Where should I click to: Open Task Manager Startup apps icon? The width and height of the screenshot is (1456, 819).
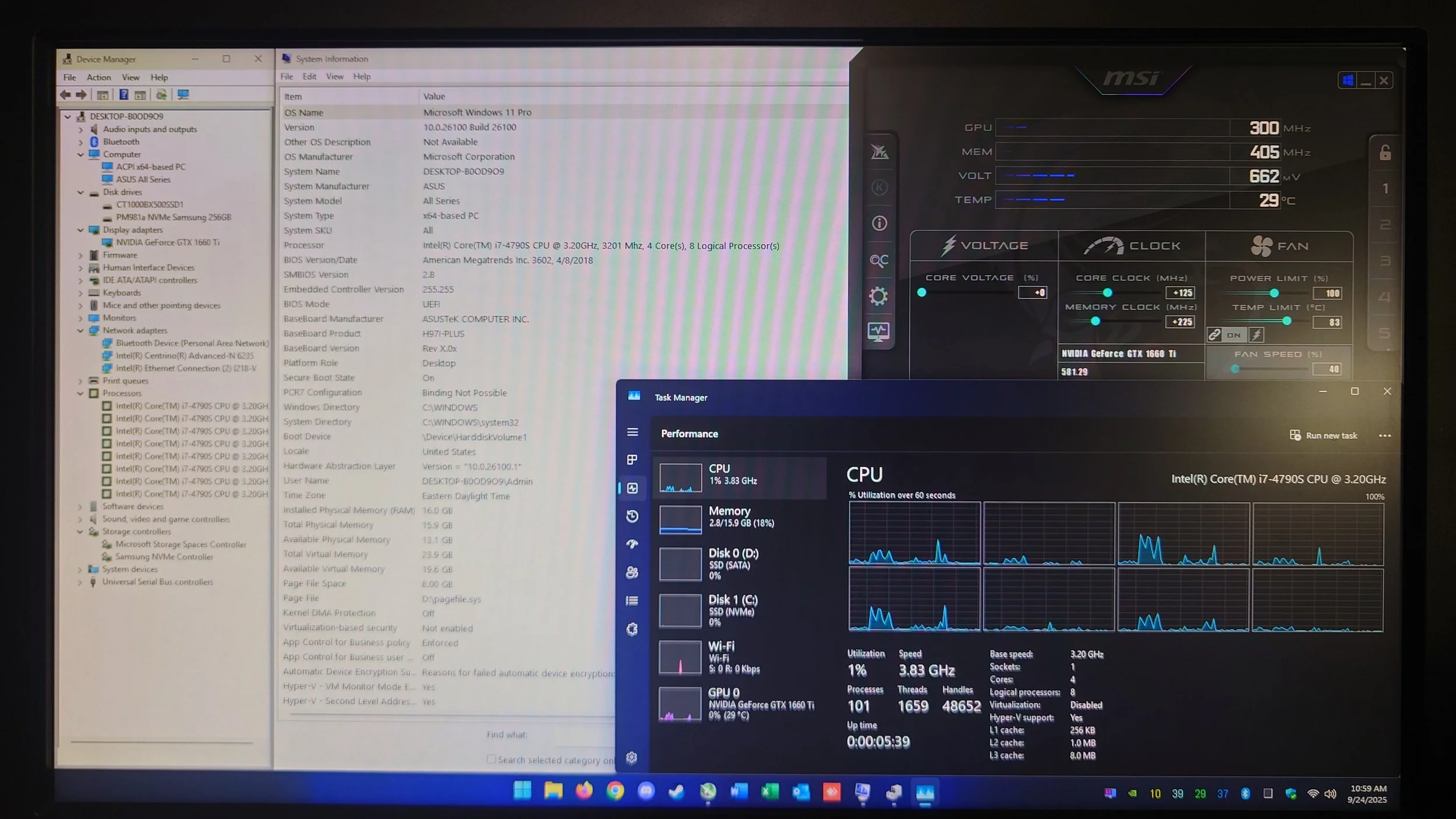coord(632,544)
